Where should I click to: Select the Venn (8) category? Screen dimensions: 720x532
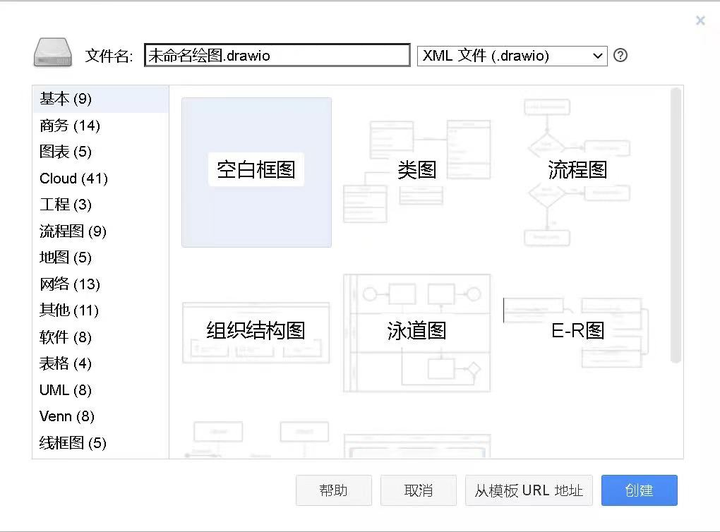101,416
